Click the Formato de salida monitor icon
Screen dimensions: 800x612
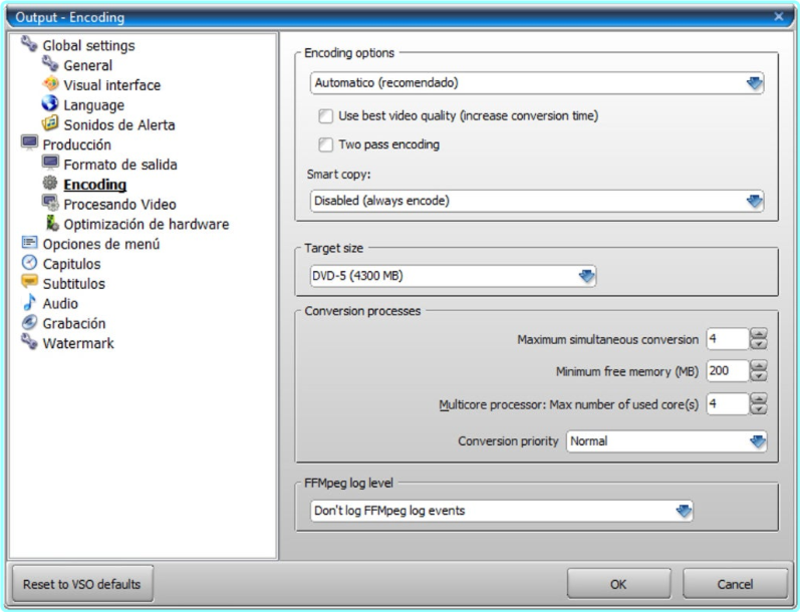point(50,163)
